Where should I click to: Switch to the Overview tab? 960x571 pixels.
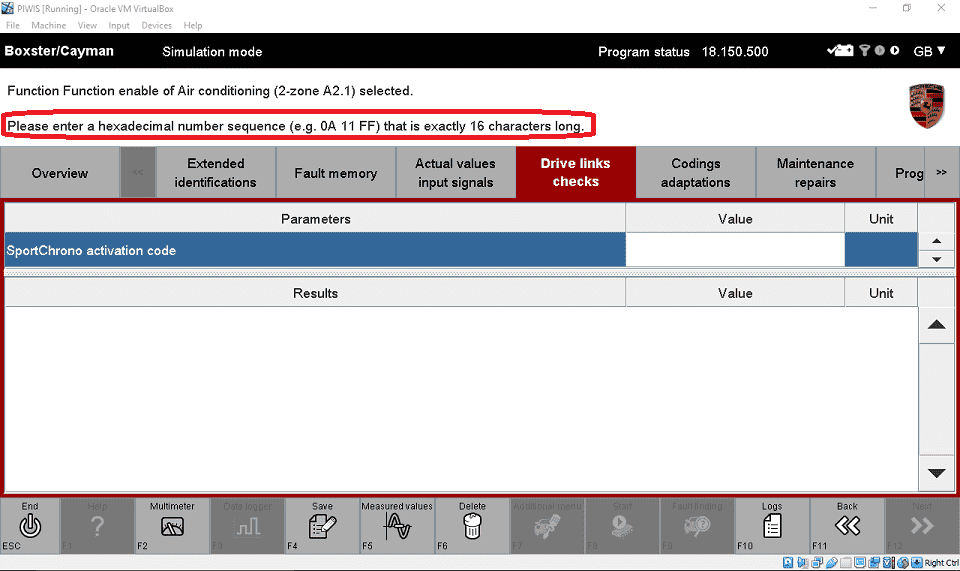coord(60,173)
